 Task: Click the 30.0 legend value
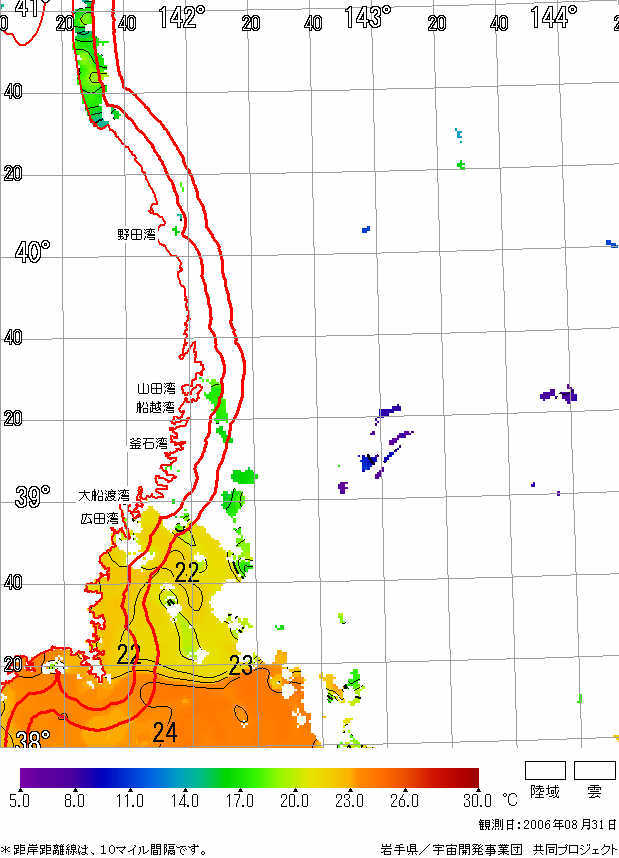477,802
